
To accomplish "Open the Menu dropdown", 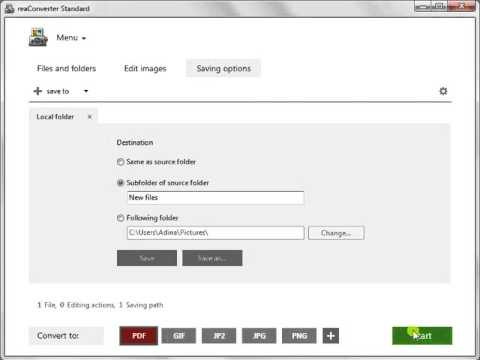I will click(71, 38).
